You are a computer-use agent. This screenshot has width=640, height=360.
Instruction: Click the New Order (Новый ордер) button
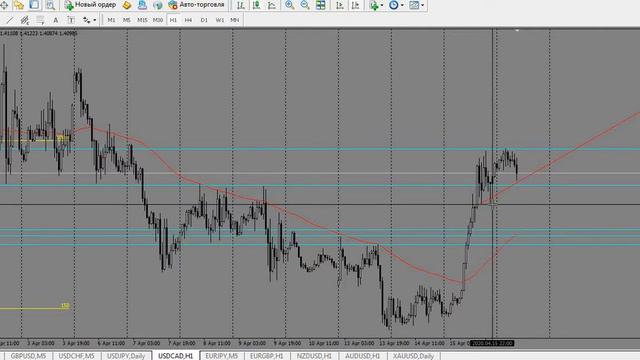point(90,5)
